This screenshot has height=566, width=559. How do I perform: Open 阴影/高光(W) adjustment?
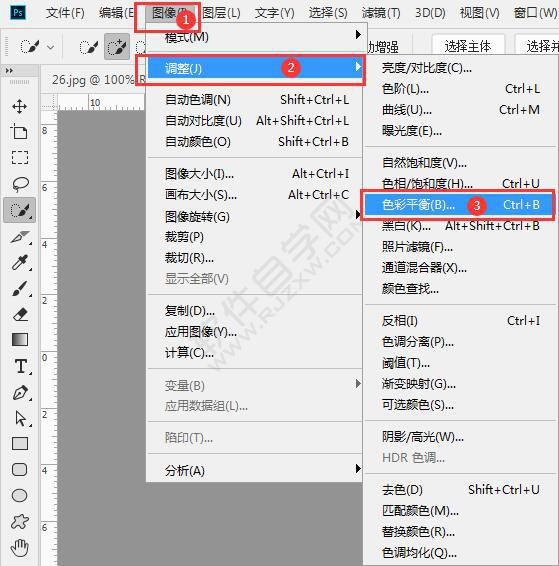pos(460,437)
